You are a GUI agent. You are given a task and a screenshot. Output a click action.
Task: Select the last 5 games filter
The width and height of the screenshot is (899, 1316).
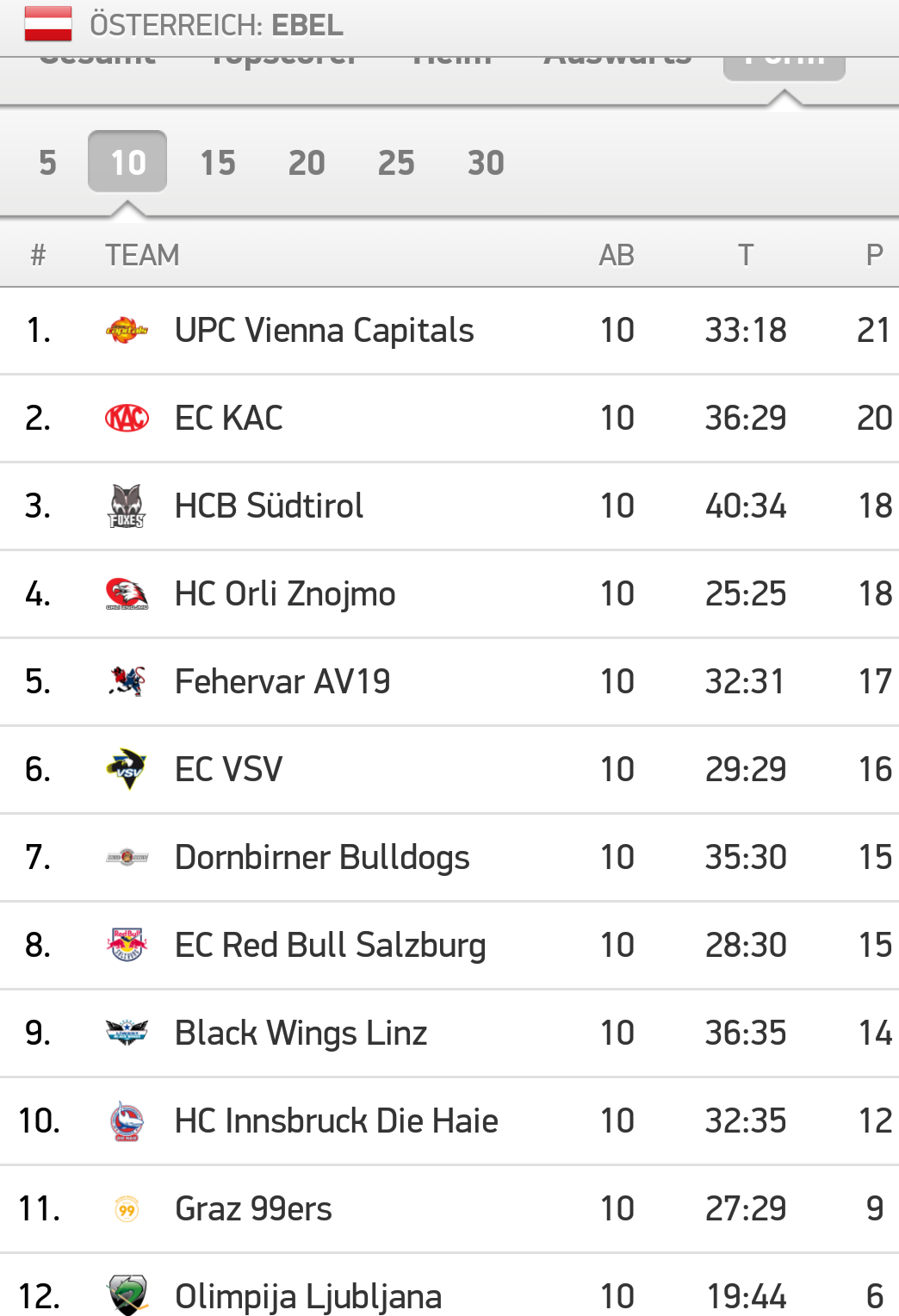[x=47, y=163]
